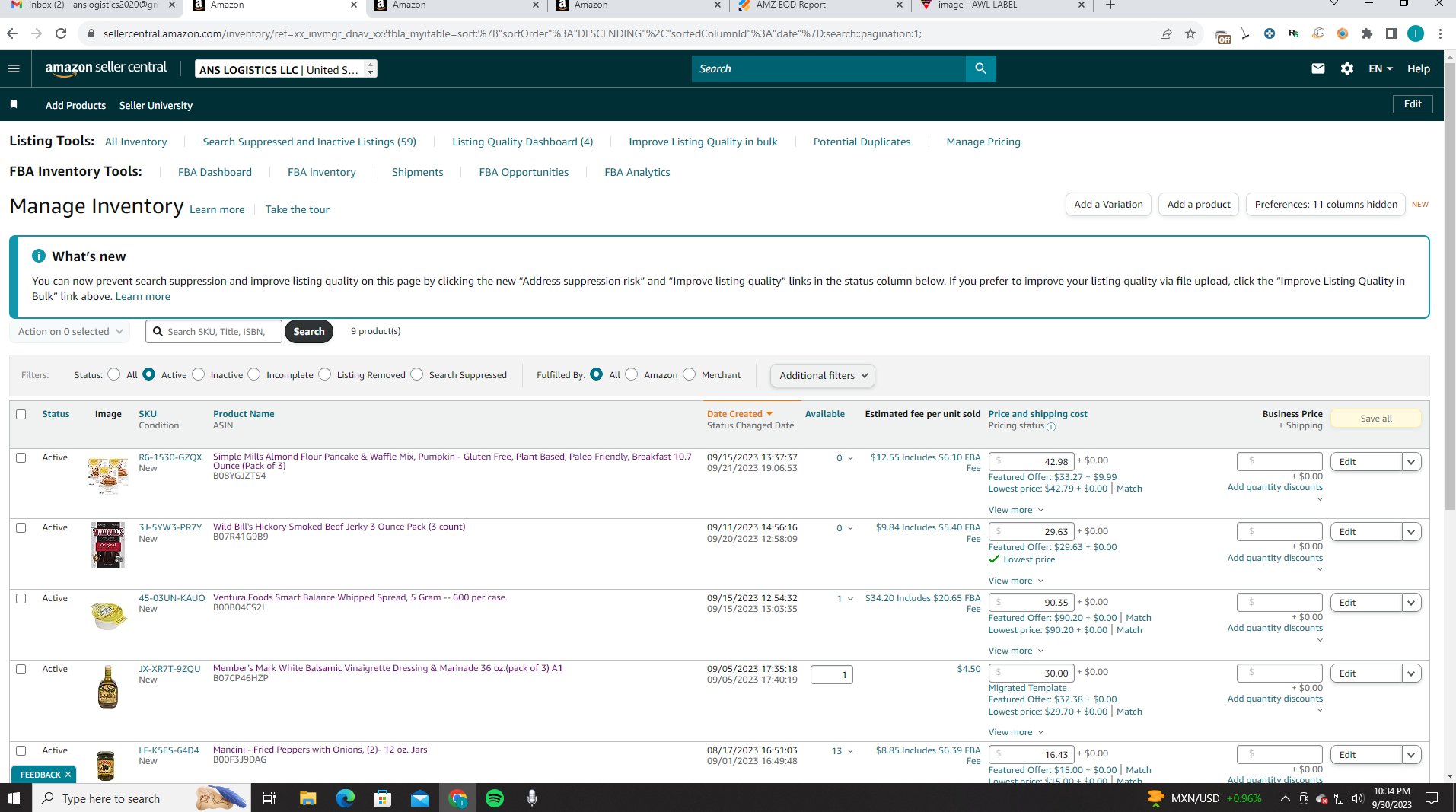Open Mail app from the taskbar

[420, 798]
